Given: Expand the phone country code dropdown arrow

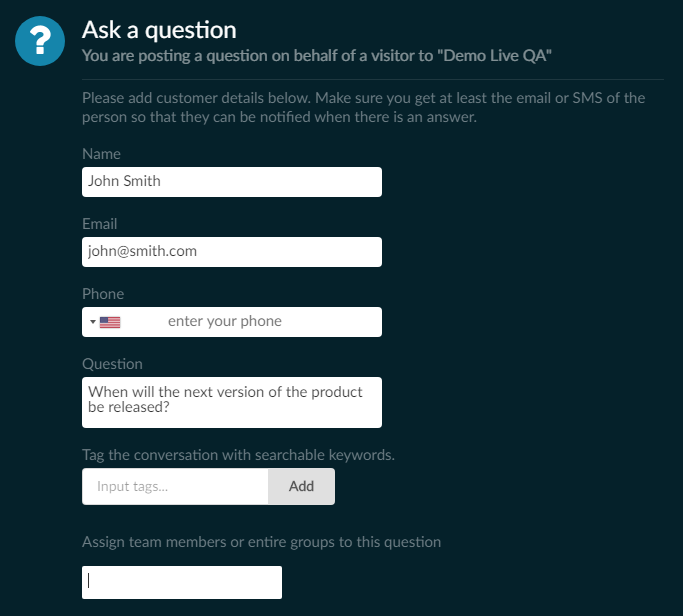Looking at the screenshot, I should [92, 322].
